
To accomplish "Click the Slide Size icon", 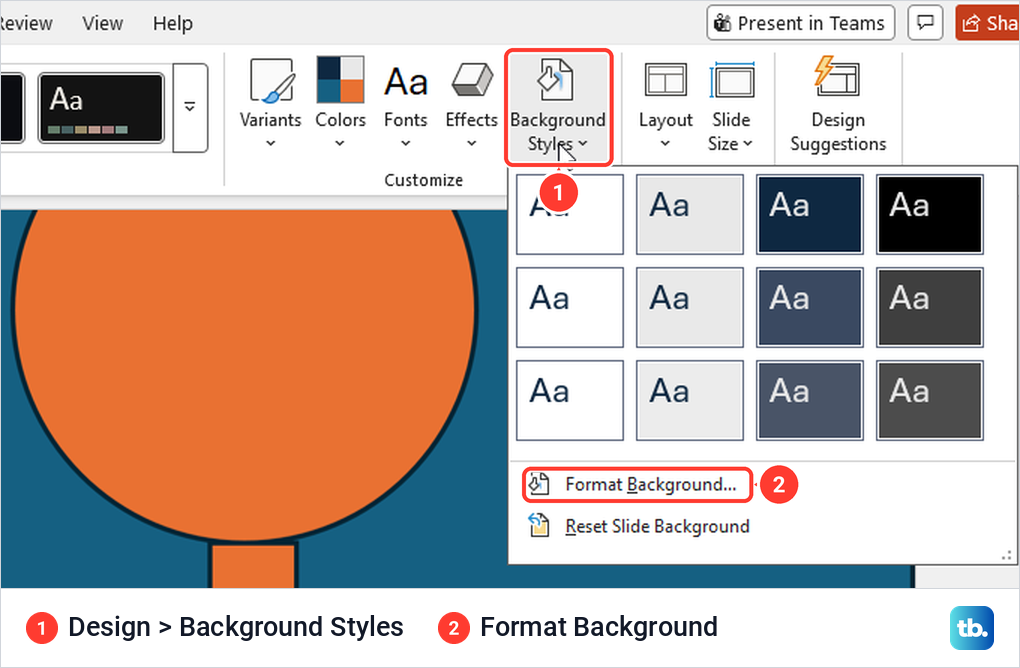I will coord(732,81).
